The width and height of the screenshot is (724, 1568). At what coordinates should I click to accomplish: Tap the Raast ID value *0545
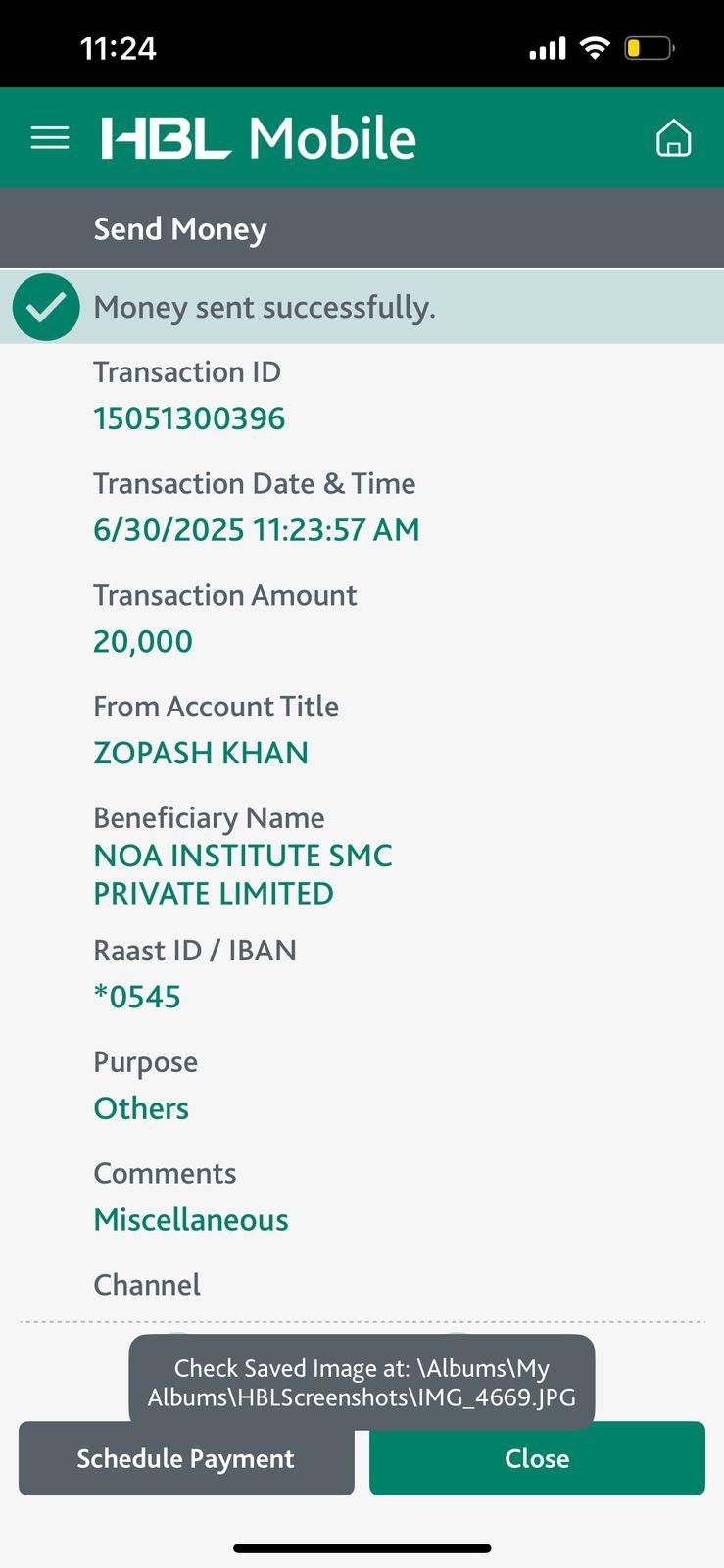[137, 997]
